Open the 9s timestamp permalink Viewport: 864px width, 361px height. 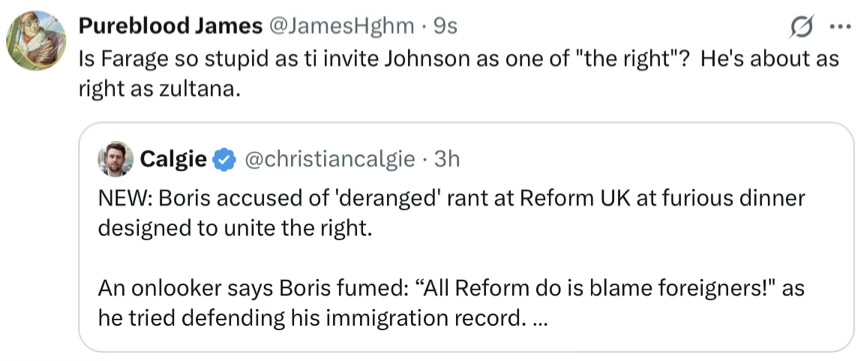point(446,26)
